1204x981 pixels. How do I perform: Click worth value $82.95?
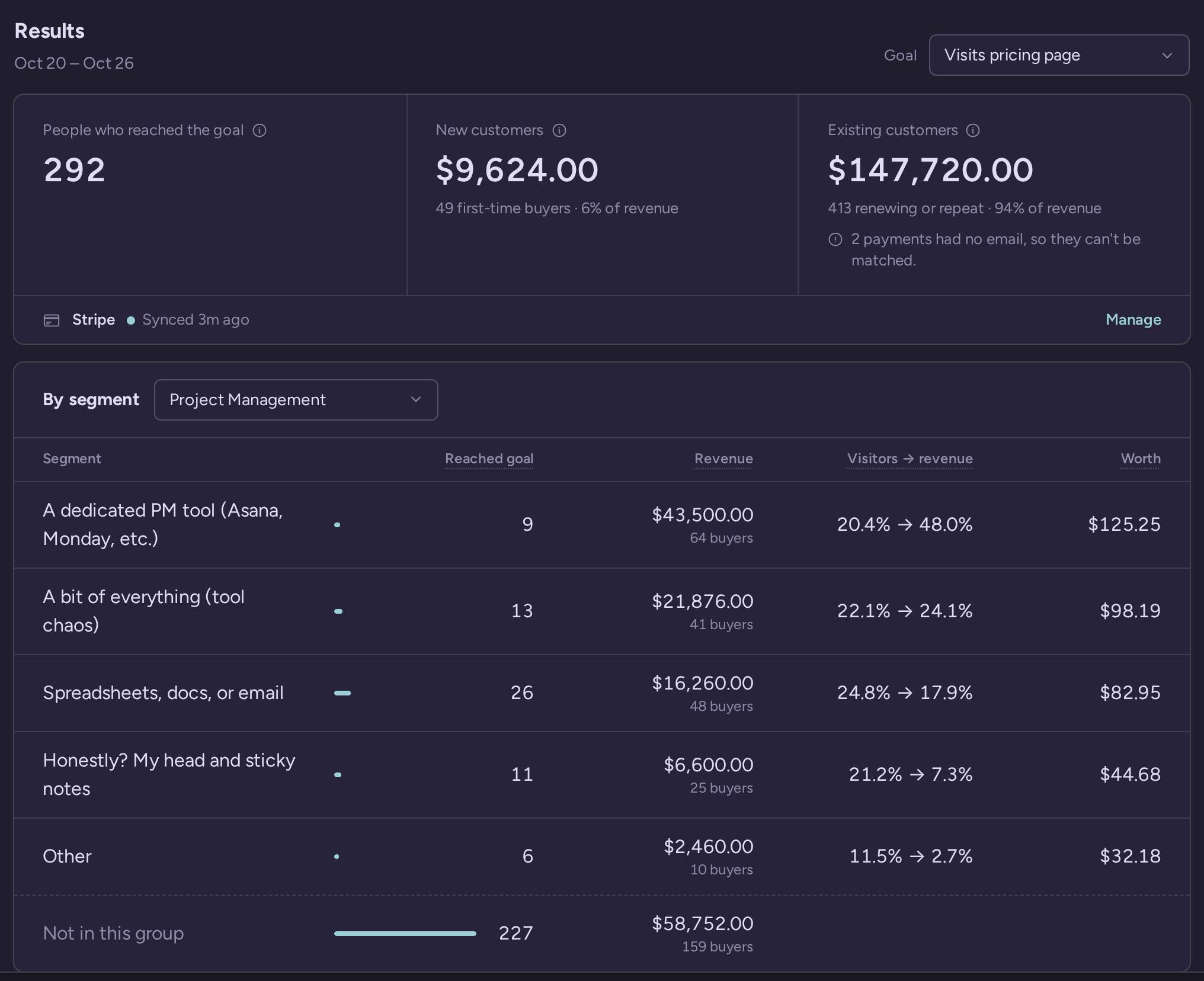tap(1130, 693)
